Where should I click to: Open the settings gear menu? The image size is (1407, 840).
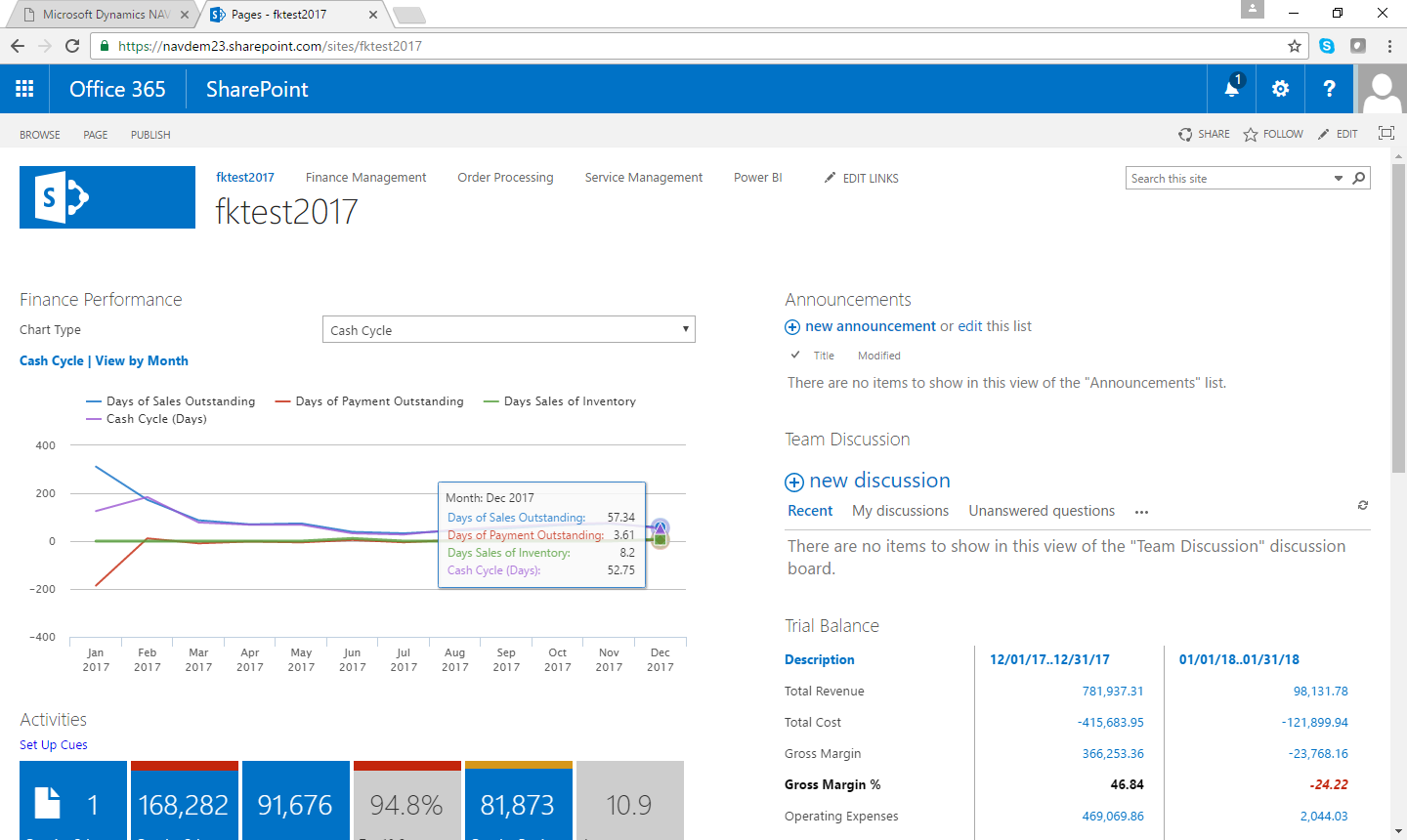1280,89
